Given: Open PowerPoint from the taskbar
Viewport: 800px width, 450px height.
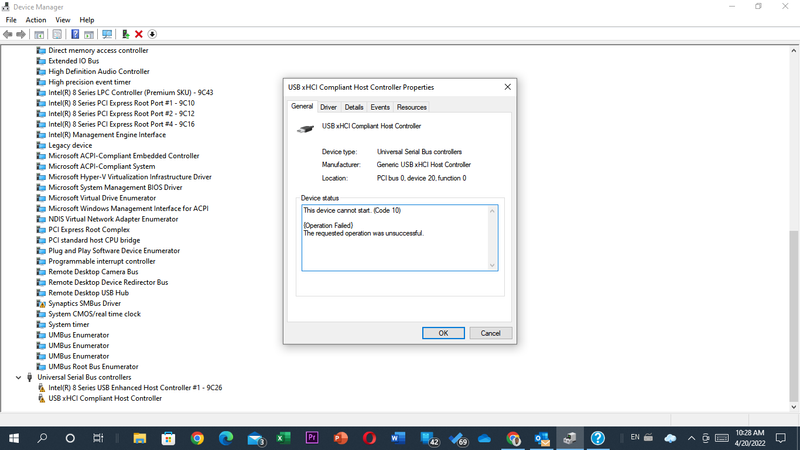Looking at the screenshot, I should [340, 438].
